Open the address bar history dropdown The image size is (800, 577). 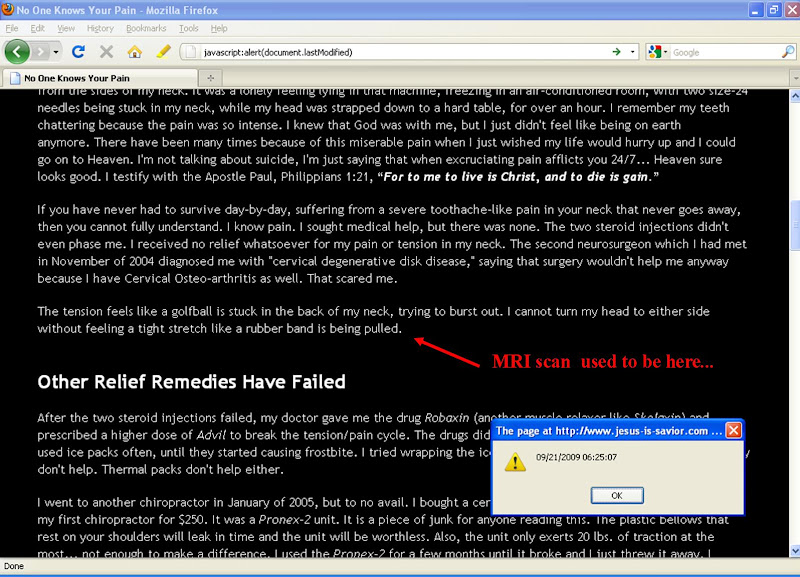point(633,52)
